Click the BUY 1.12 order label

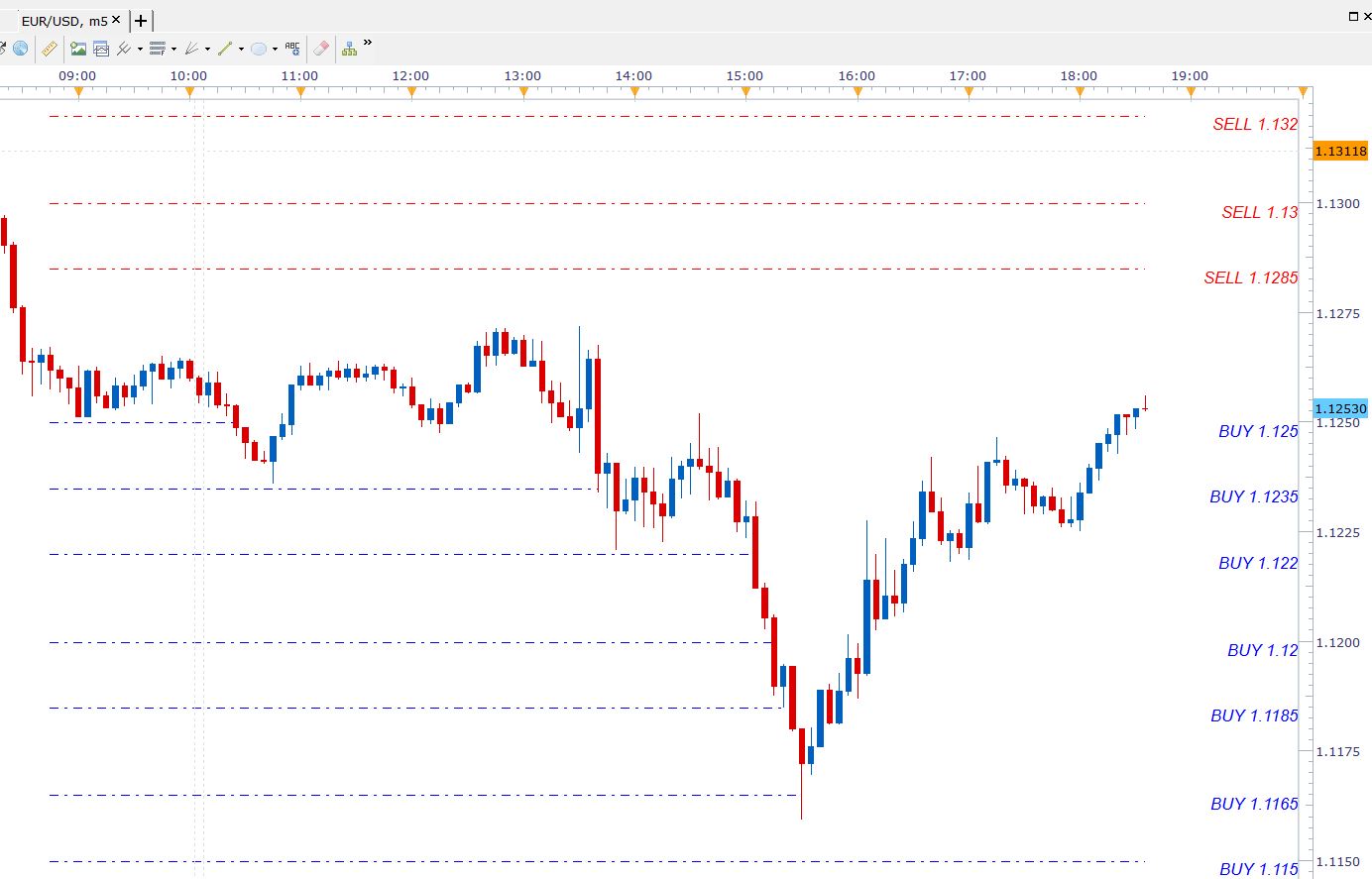pos(1263,650)
